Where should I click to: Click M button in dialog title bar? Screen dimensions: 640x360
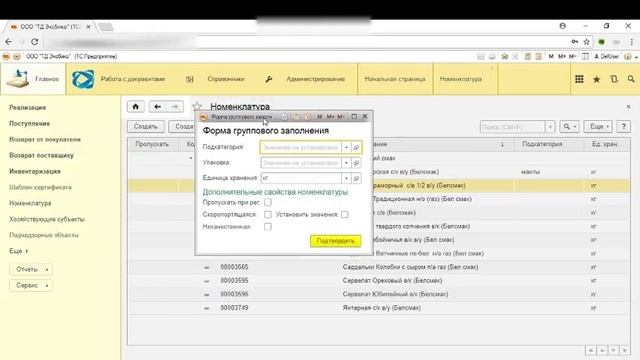pyautogui.click(x=320, y=117)
